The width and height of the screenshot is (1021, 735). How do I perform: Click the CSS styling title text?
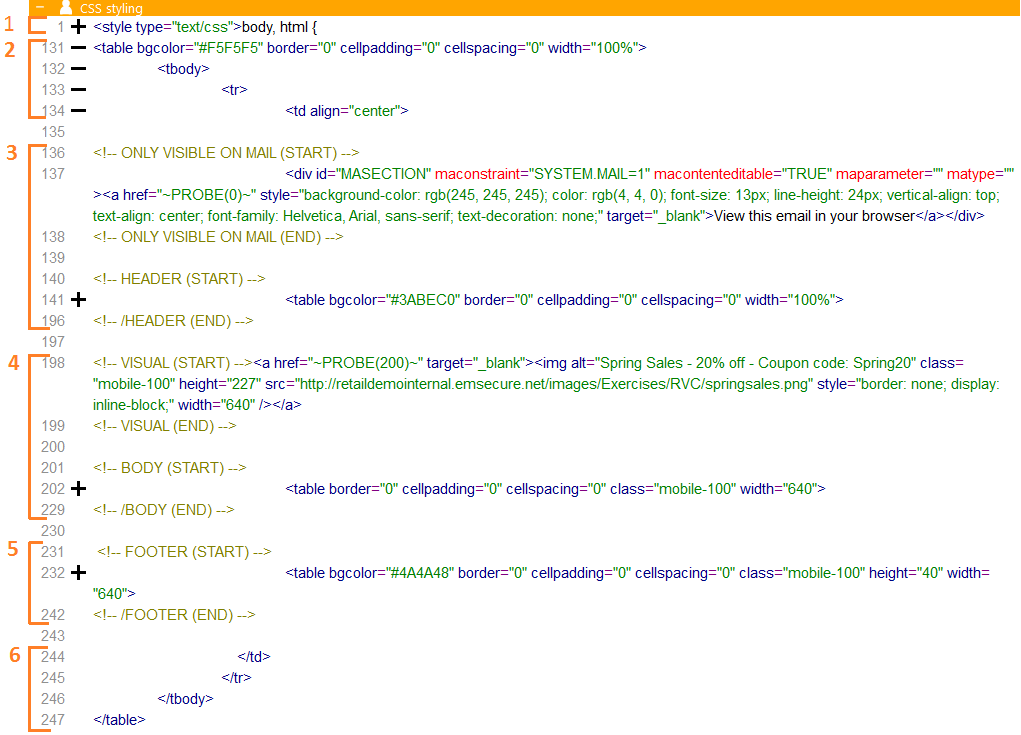[111, 9]
